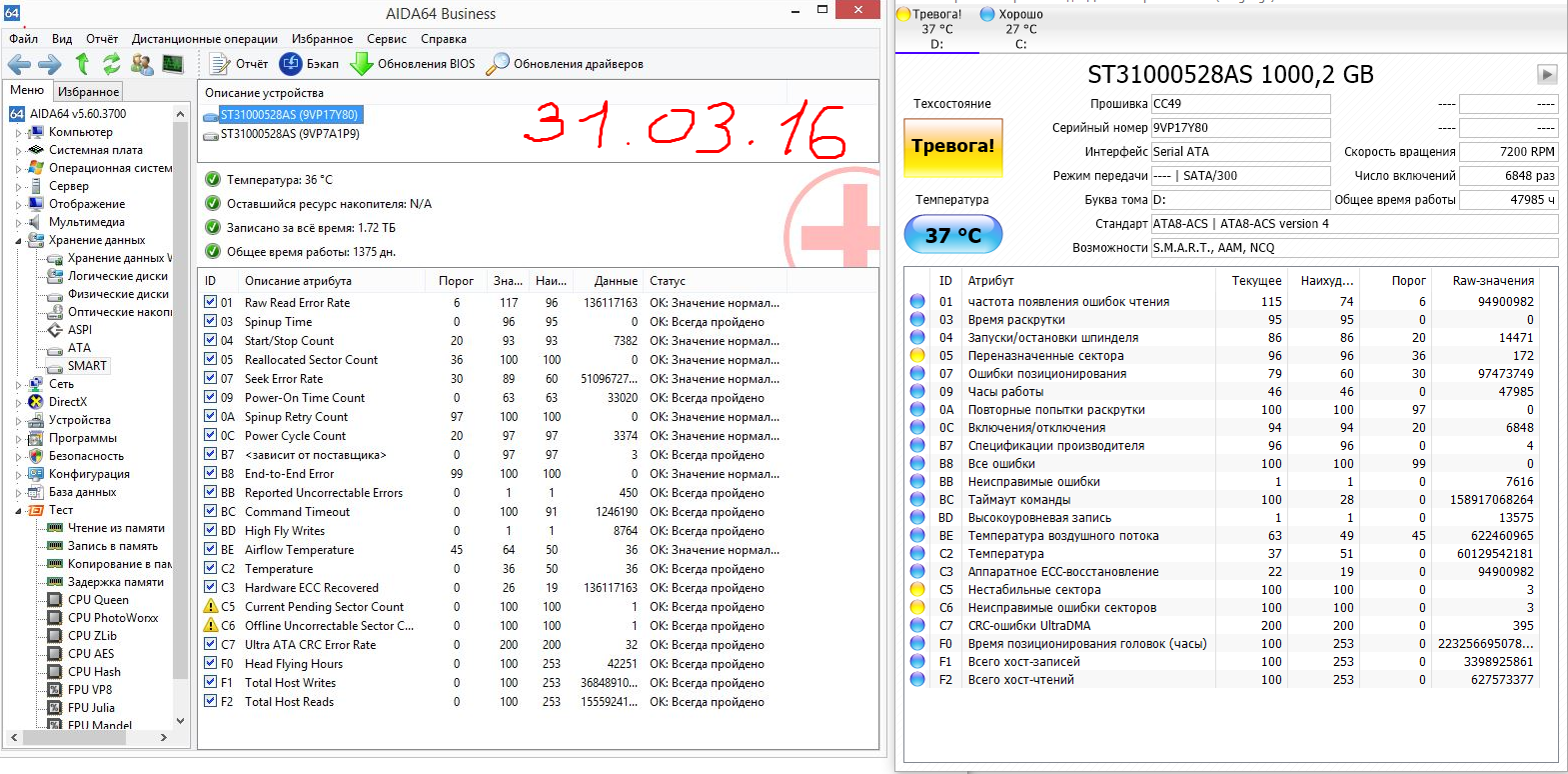Select the CPU Queen benchmark item
This screenshot has width=1568, height=774.
click(98, 600)
